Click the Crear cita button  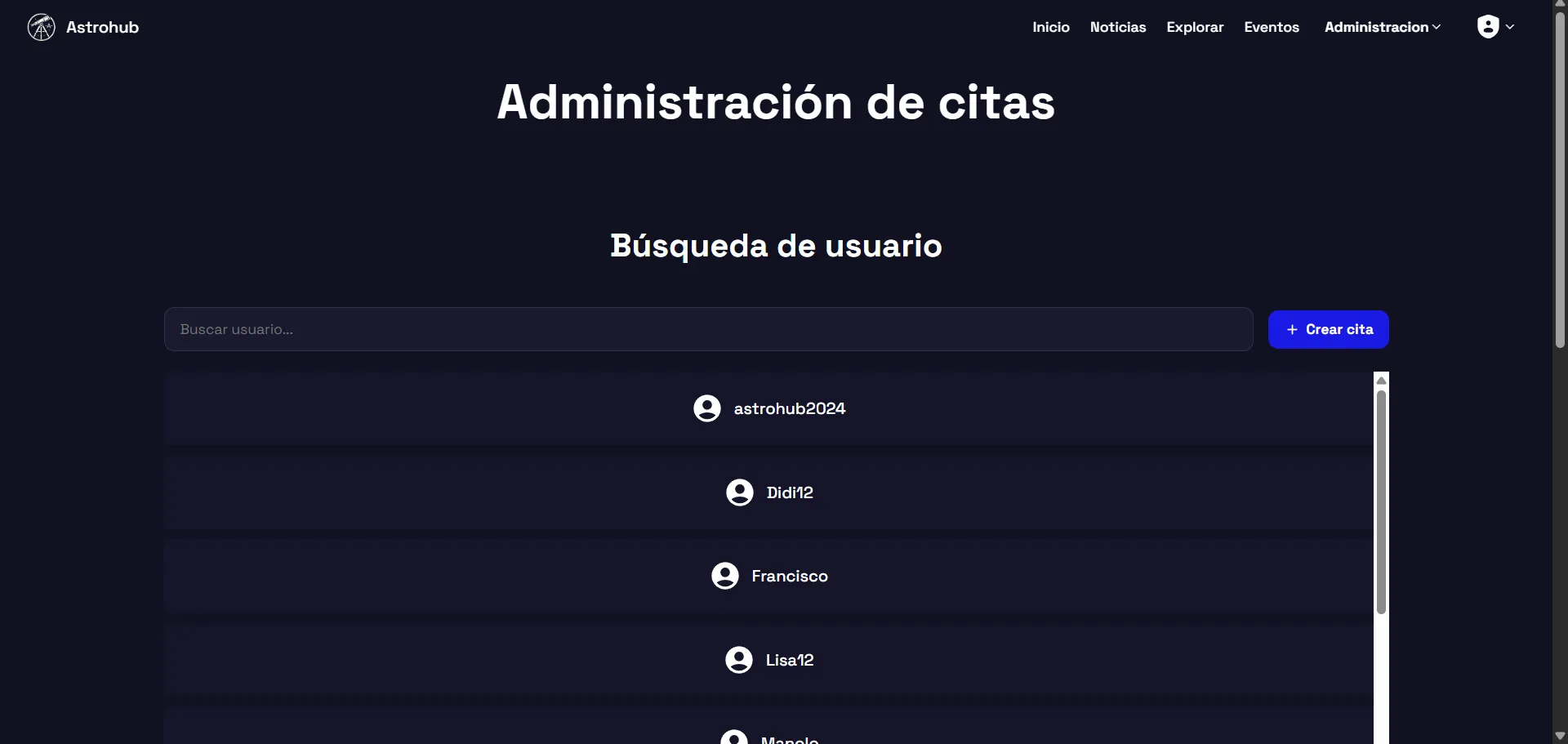(1328, 329)
